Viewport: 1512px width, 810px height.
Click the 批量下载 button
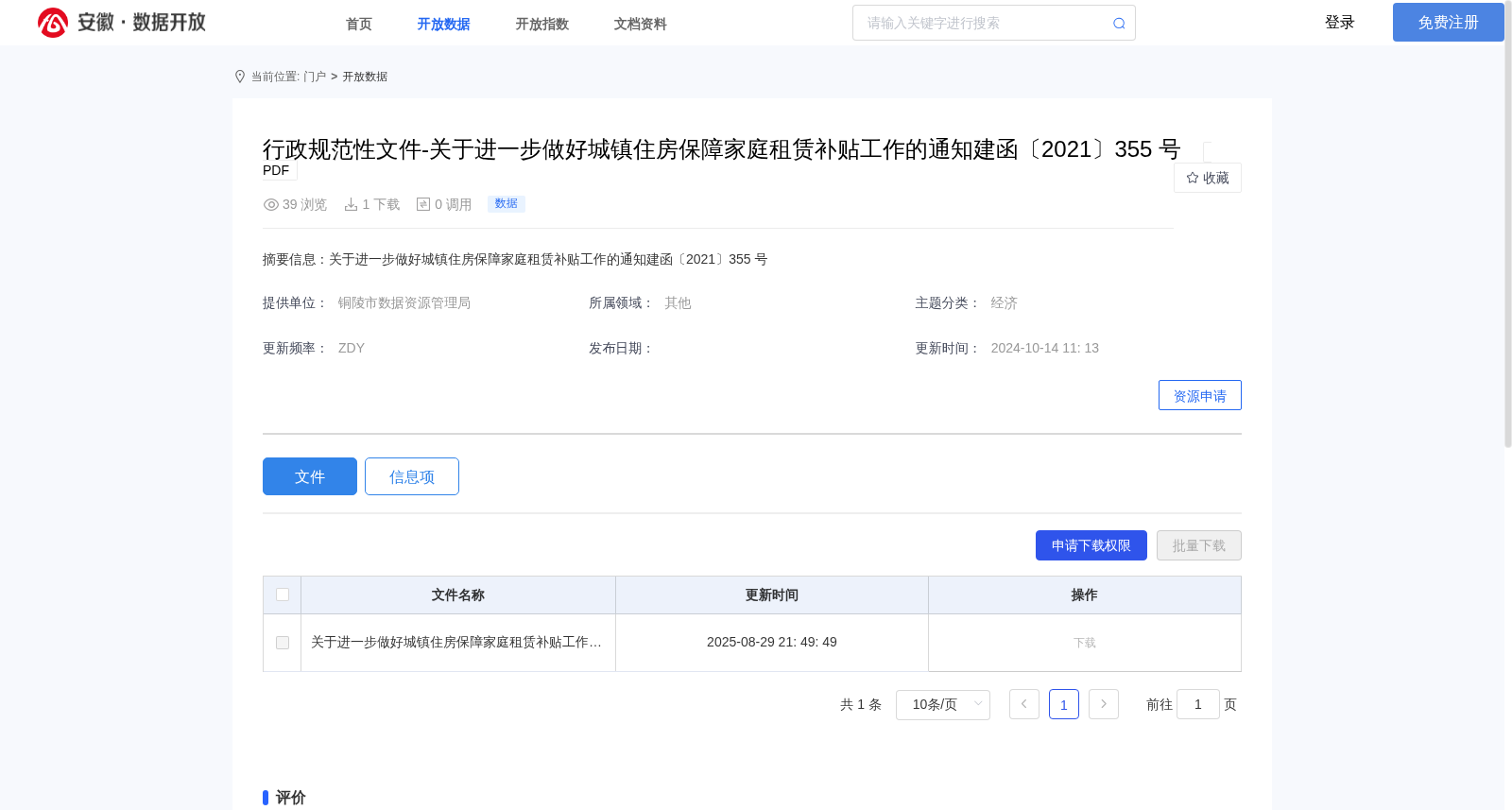click(1199, 545)
